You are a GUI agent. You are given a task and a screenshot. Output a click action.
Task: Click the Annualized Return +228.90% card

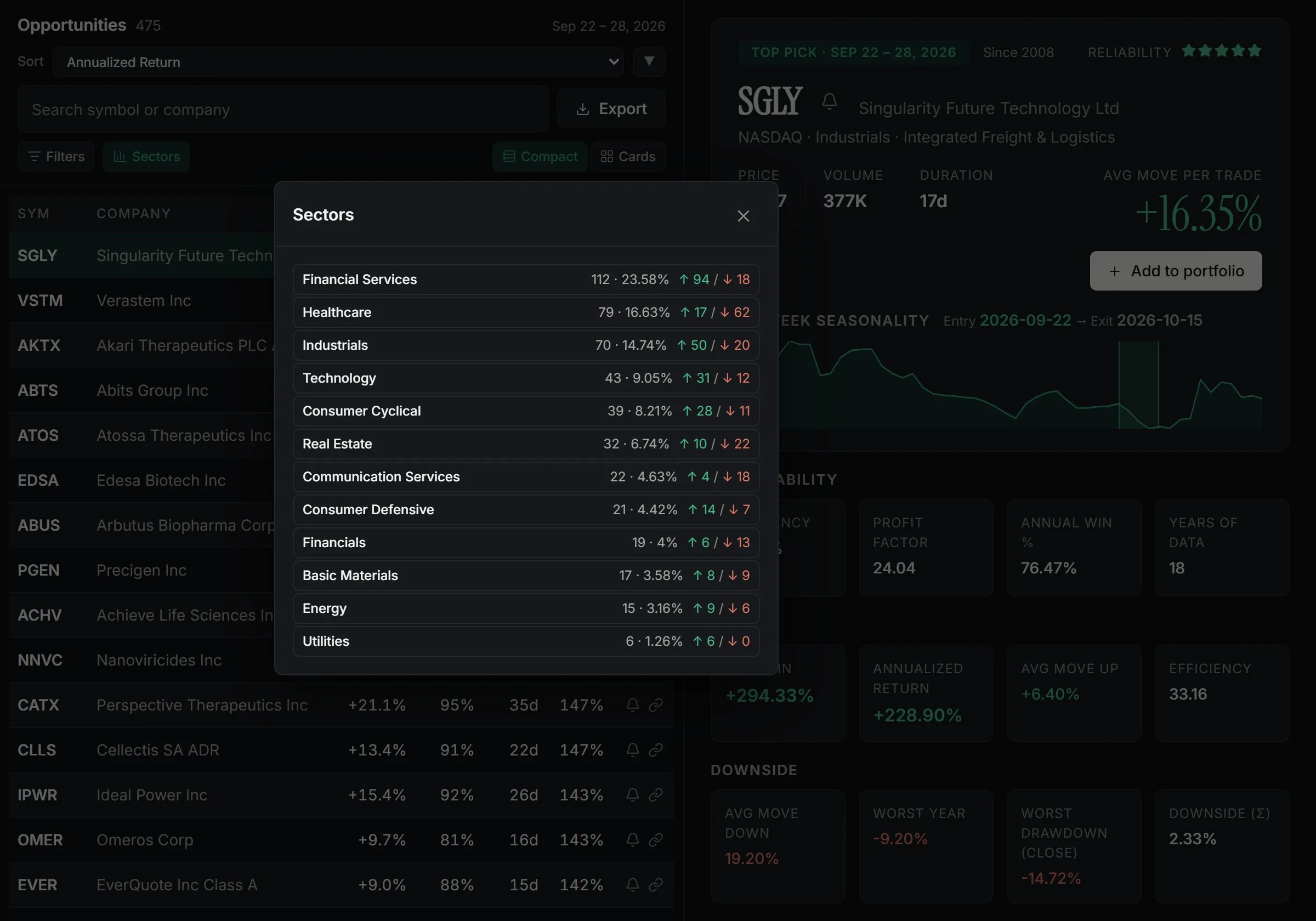(926, 693)
